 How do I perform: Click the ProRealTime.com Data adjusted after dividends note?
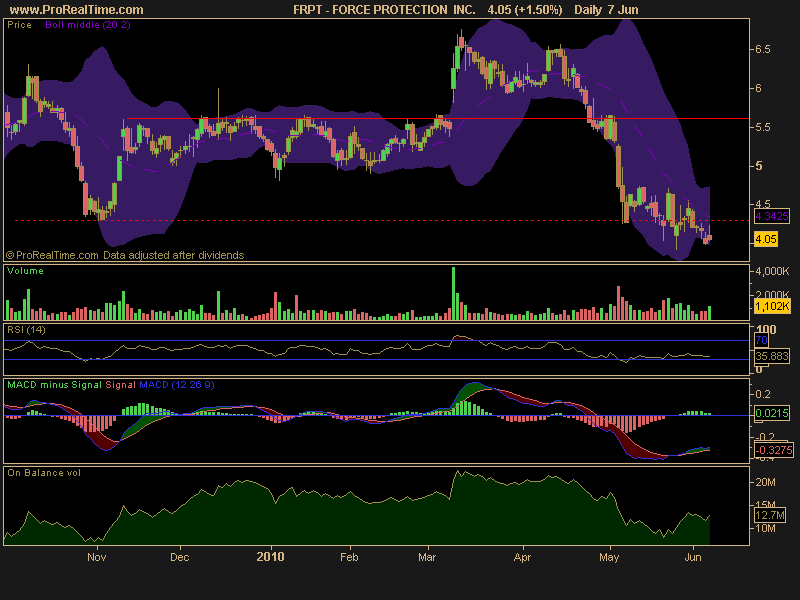click(x=125, y=255)
